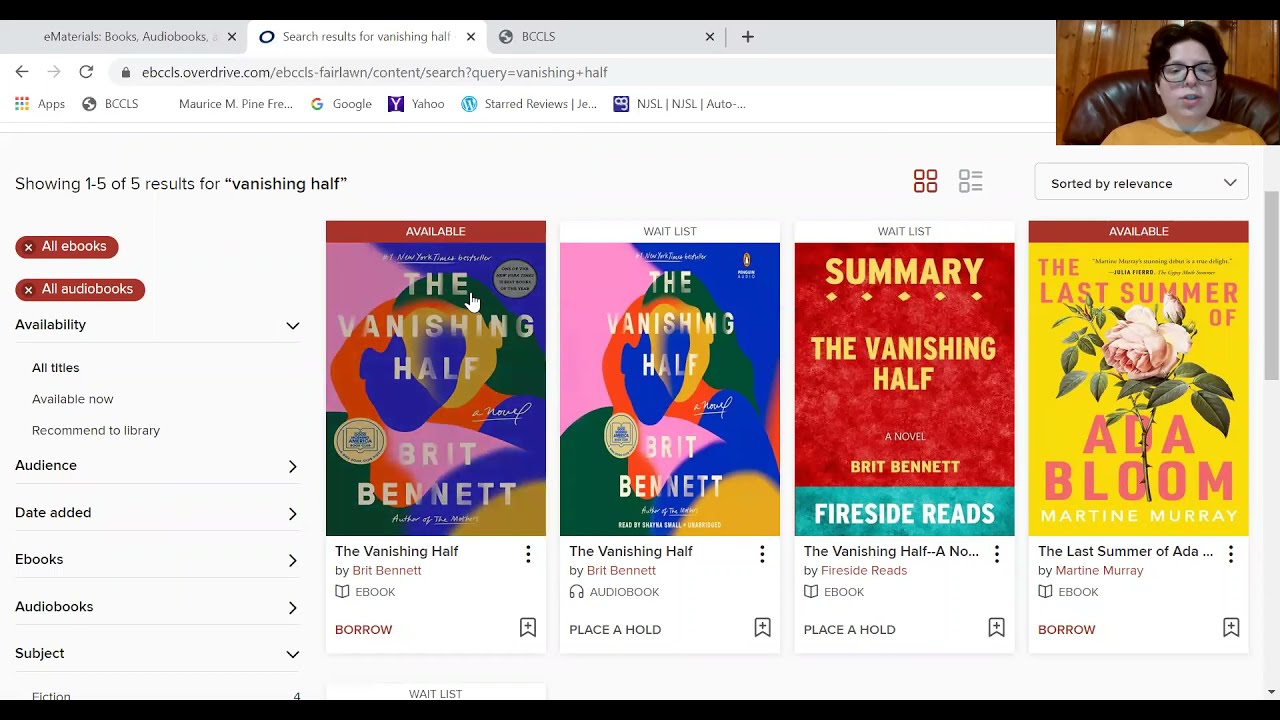Close the eMaterials tab
Screen dimensions: 1280x720
pos(232,37)
